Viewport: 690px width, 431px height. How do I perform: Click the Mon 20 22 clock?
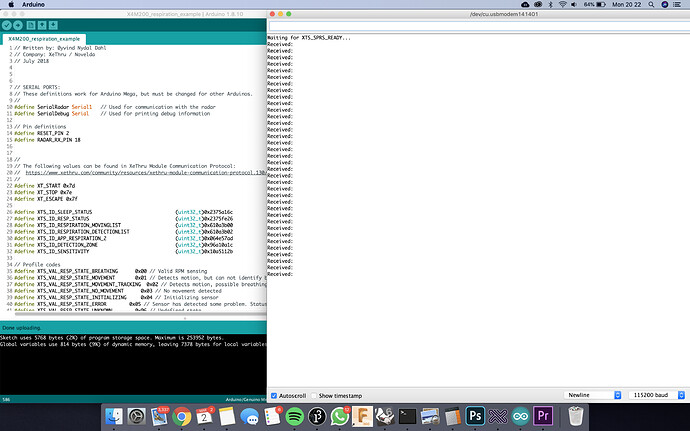627,4
